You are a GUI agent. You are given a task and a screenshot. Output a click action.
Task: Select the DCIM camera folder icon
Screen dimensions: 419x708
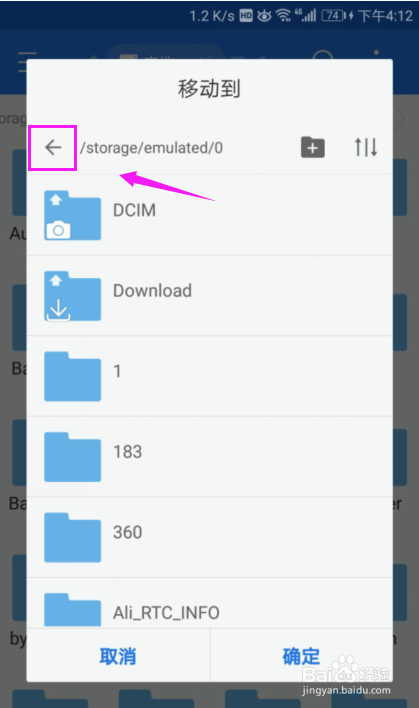pyautogui.click(x=72, y=215)
